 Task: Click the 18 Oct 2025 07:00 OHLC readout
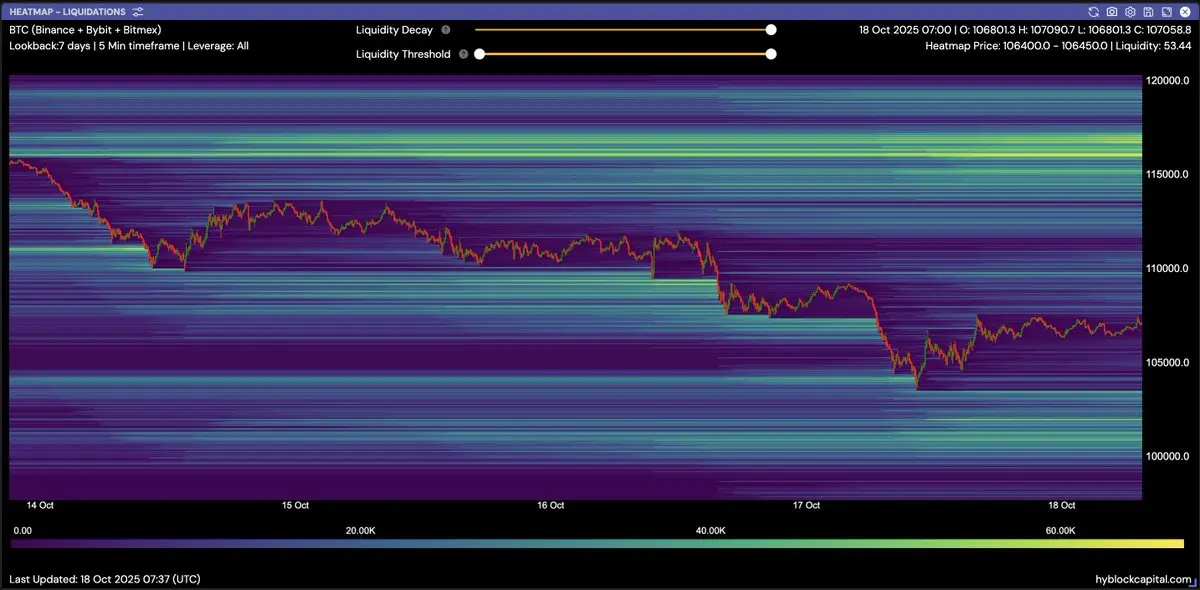click(1025, 30)
